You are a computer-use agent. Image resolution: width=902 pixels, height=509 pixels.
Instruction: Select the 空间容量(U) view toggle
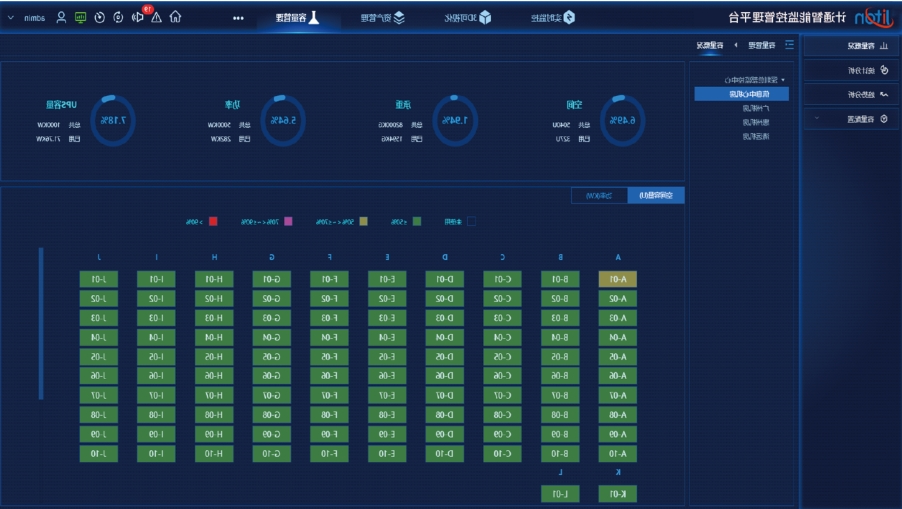pyautogui.click(x=656, y=195)
